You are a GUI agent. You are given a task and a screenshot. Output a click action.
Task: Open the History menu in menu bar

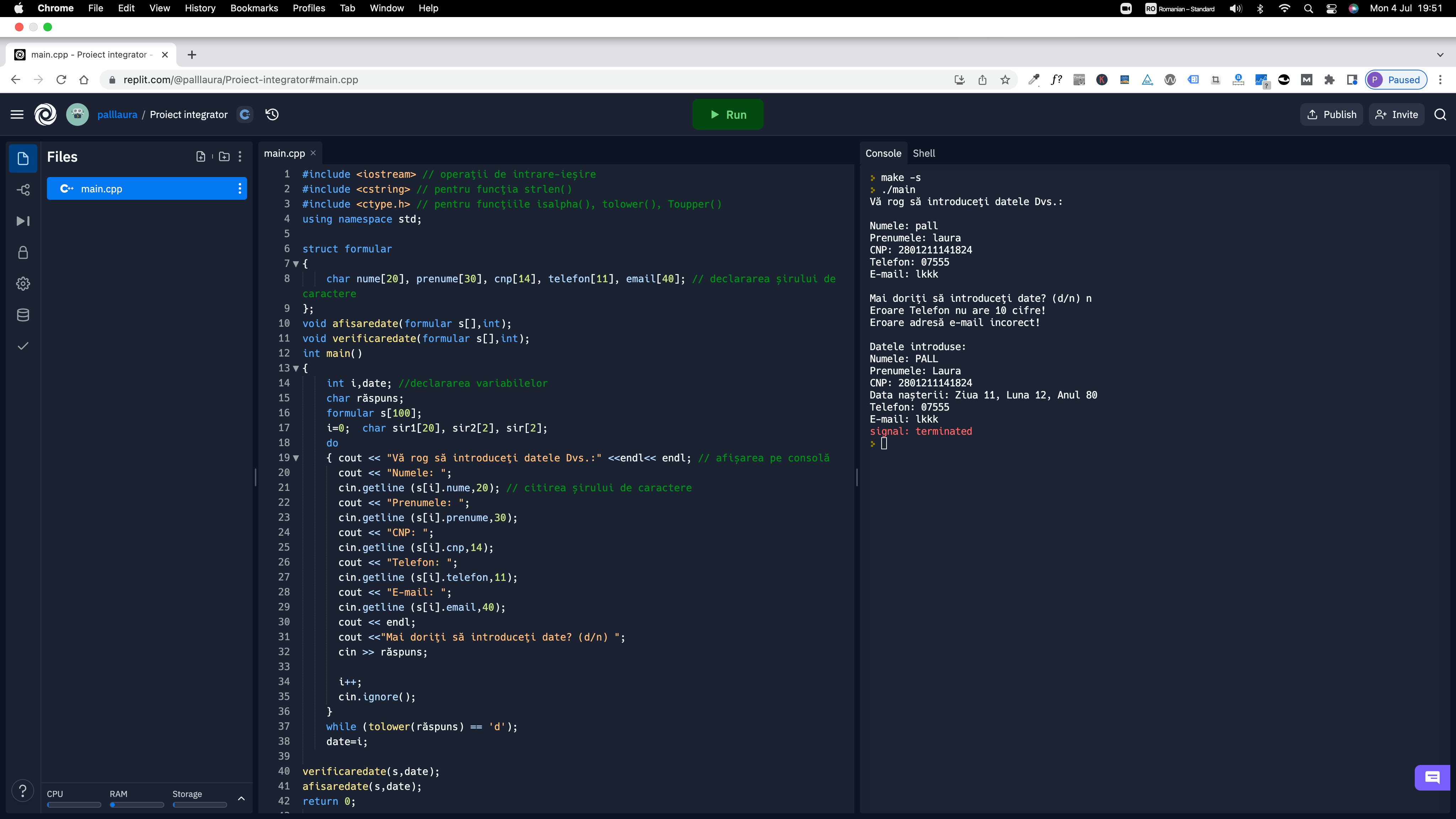coord(199,8)
